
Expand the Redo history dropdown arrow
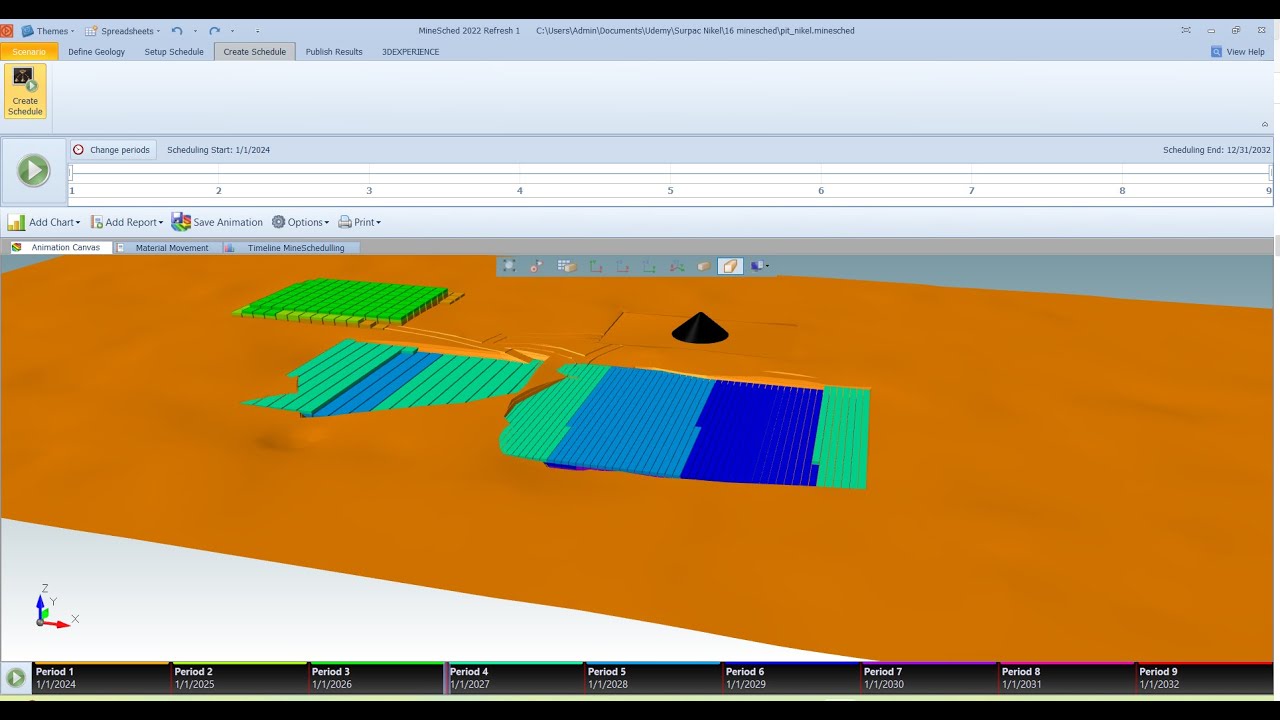pos(232,31)
